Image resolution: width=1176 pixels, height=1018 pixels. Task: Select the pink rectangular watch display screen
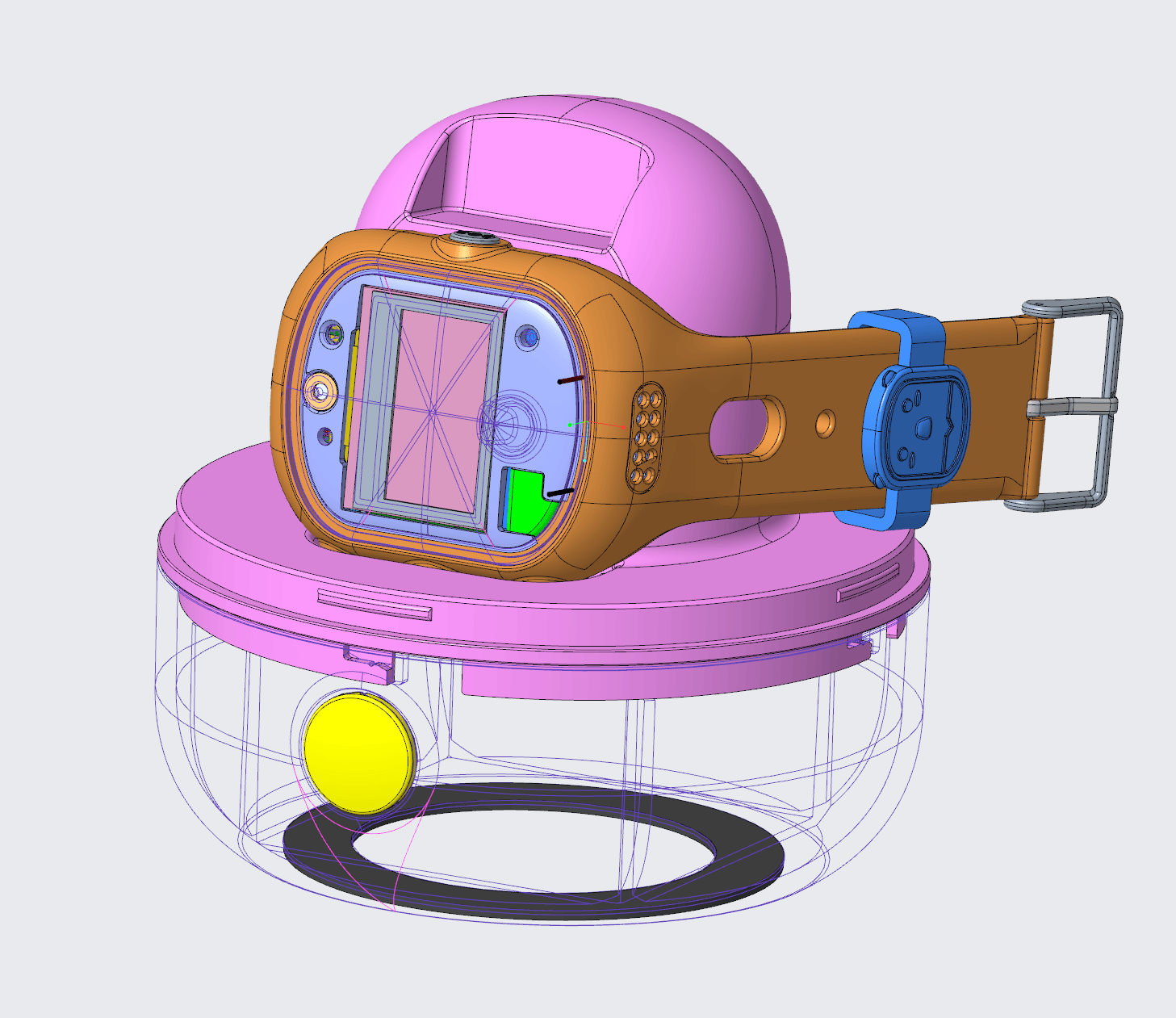(438, 413)
